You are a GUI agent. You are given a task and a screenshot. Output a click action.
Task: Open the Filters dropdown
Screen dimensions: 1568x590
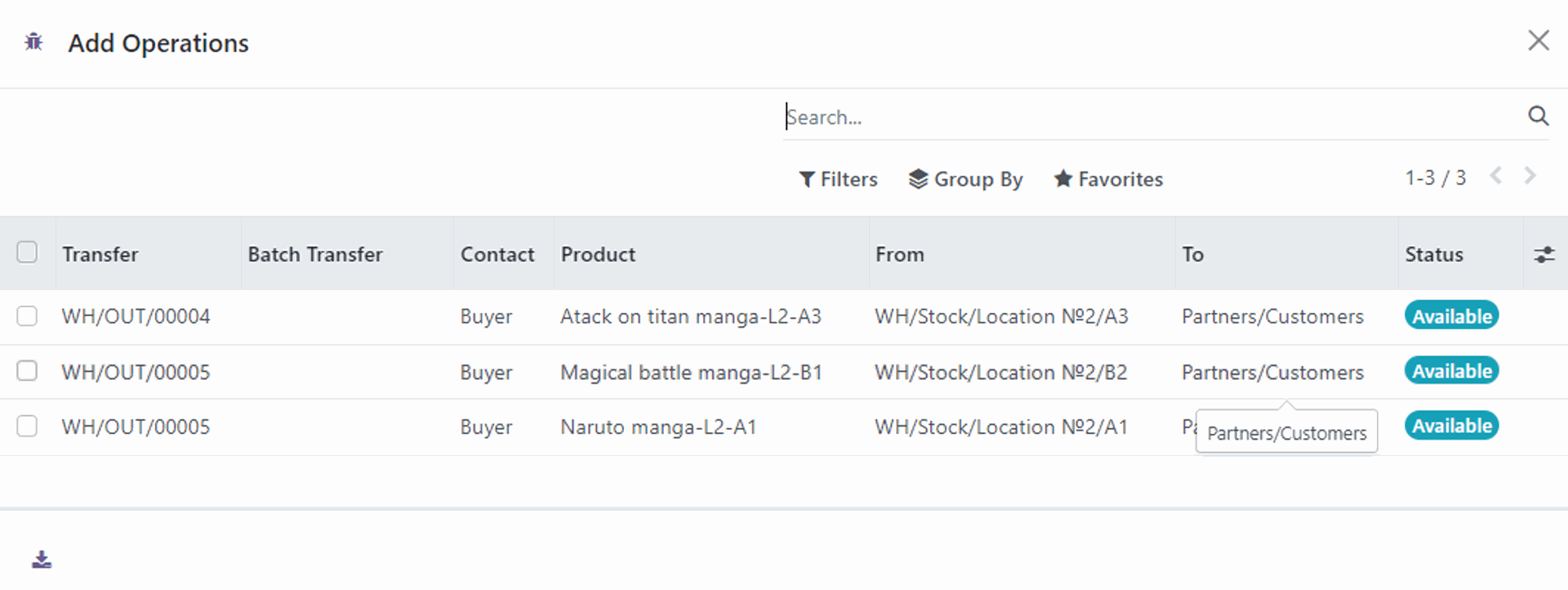pos(838,179)
